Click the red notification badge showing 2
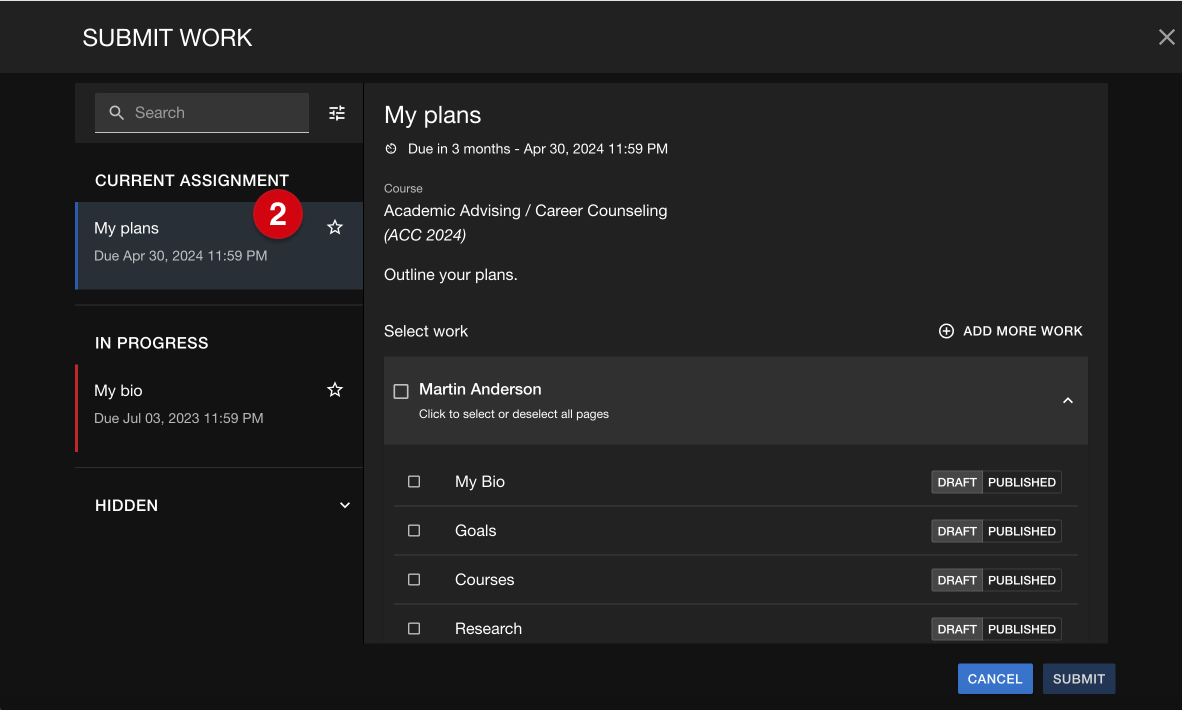The image size is (1182, 710). pyautogui.click(x=277, y=214)
